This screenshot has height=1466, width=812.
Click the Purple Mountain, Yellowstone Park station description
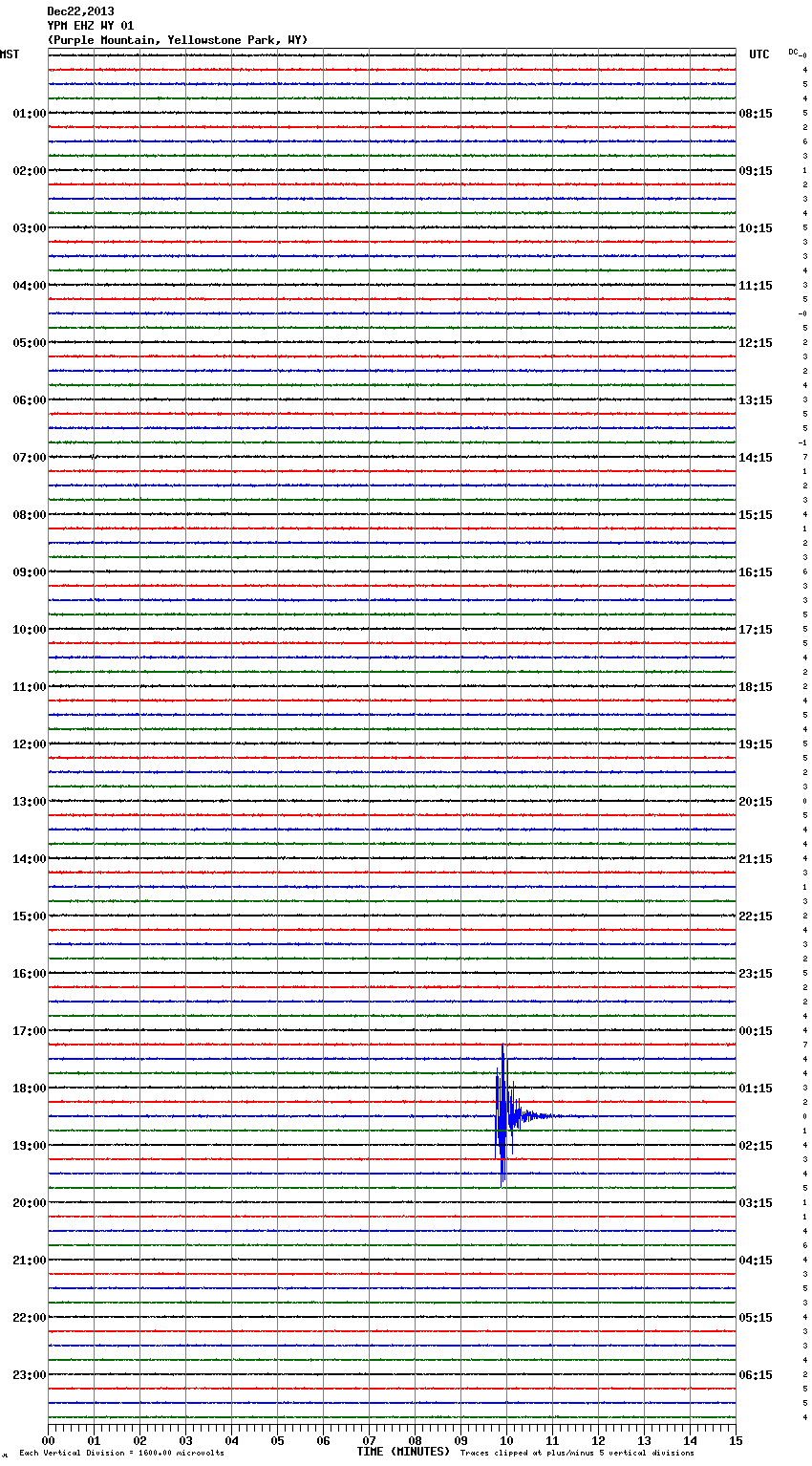click(x=178, y=40)
